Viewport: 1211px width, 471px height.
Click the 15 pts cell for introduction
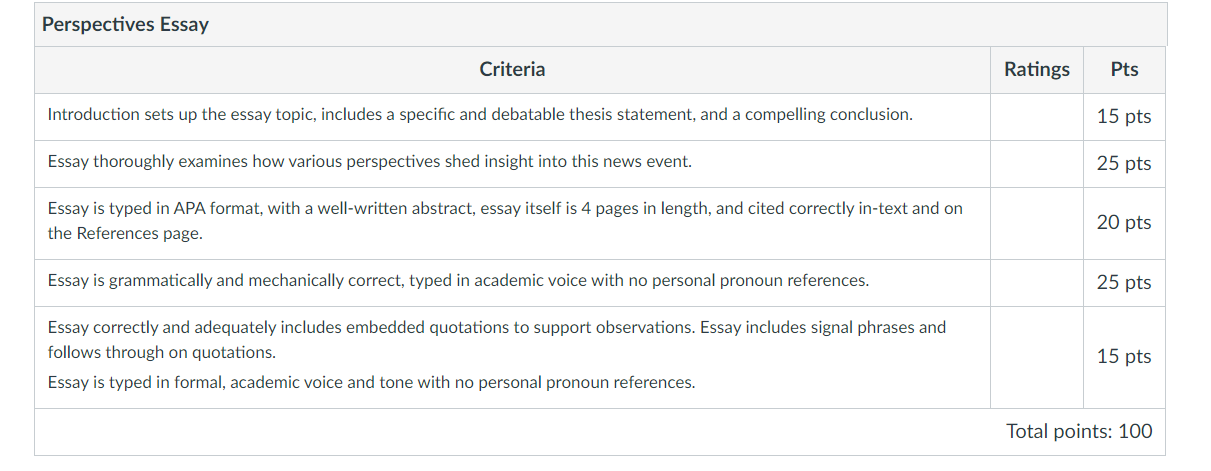(x=1124, y=116)
